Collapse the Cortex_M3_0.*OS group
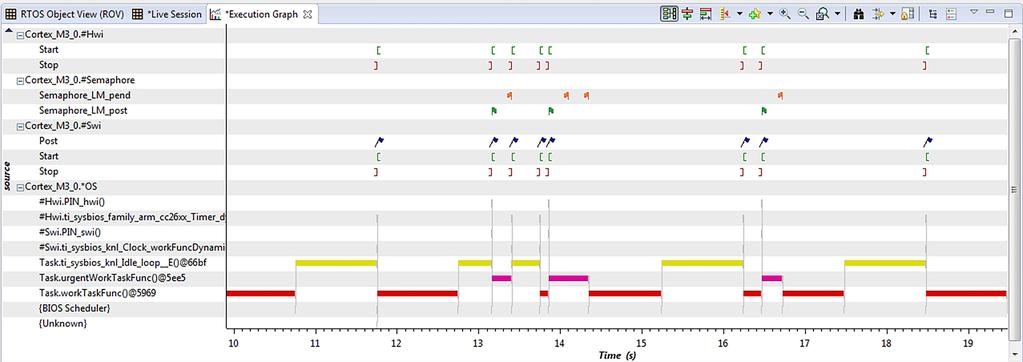The image size is (1023, 362). [20, 187]
